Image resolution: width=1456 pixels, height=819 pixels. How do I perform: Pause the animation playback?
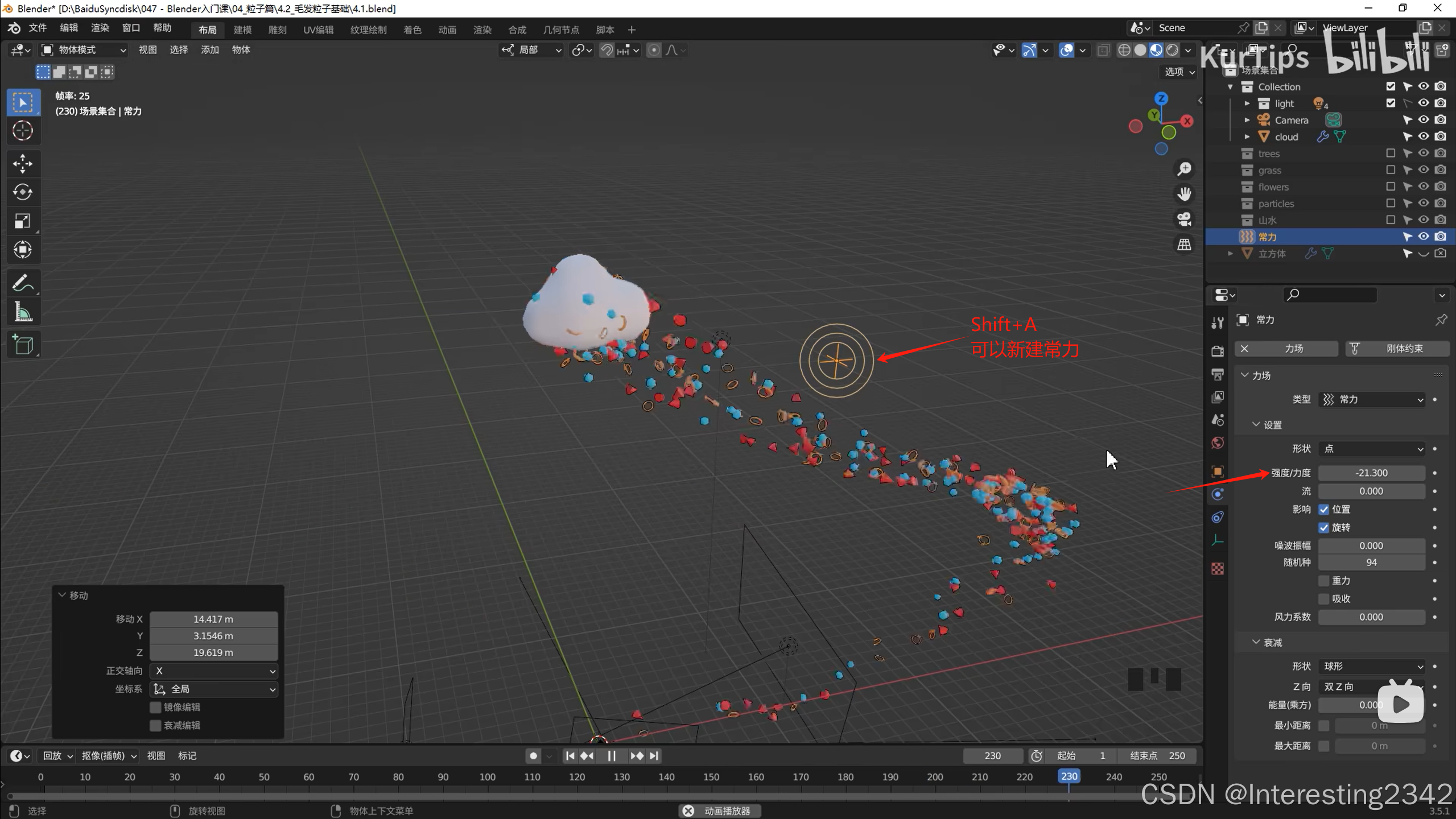[612, 756]
